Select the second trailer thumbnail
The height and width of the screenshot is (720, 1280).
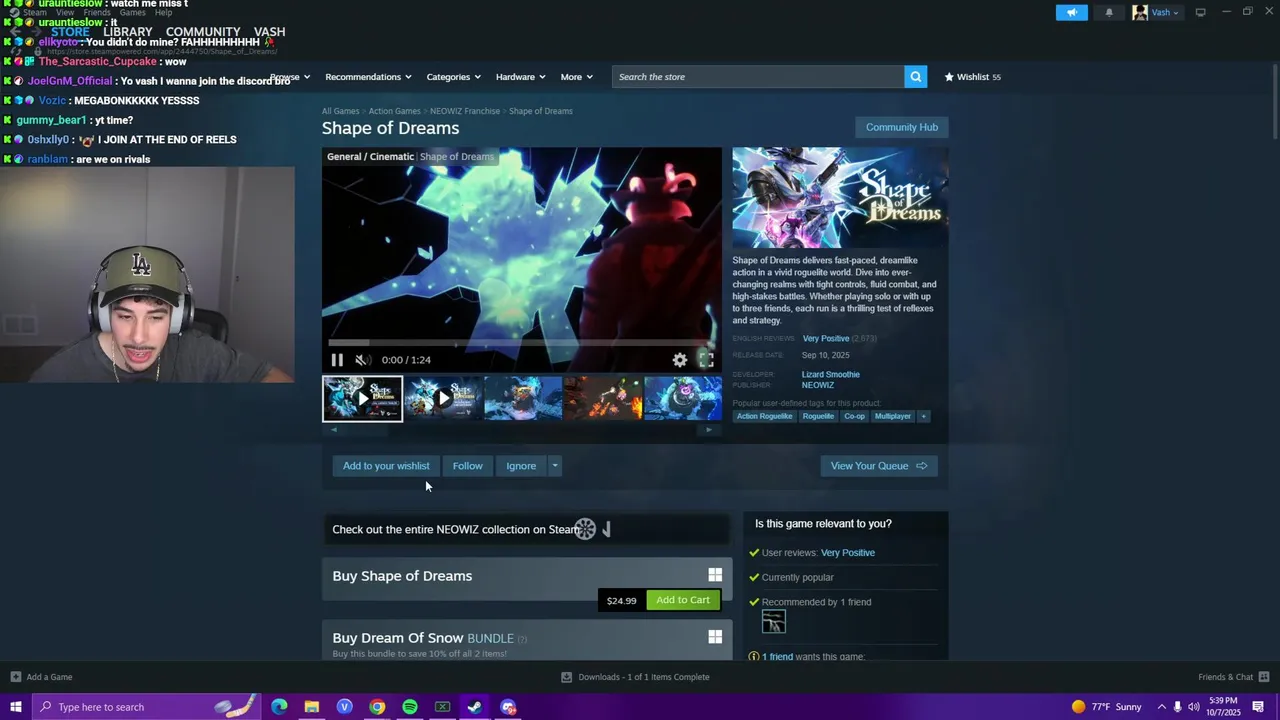(x=443, y=398)
